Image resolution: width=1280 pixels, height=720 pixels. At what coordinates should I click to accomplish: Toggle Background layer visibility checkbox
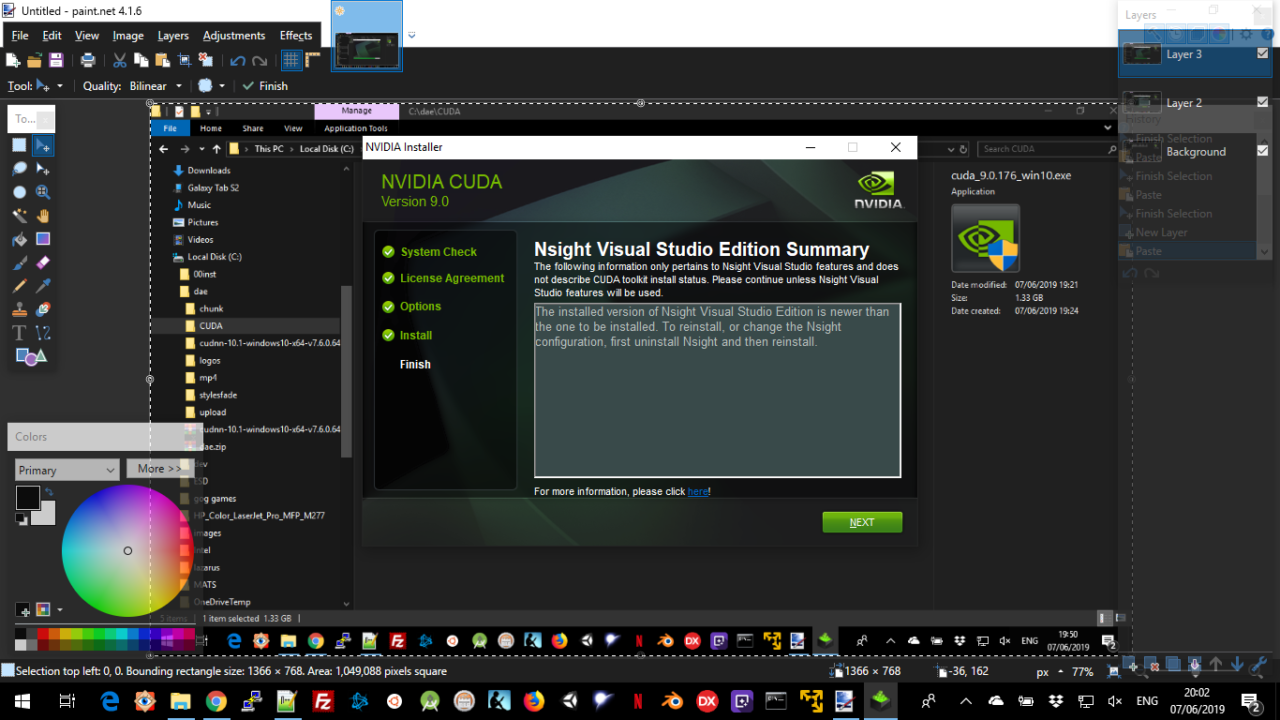(1262, 151)
